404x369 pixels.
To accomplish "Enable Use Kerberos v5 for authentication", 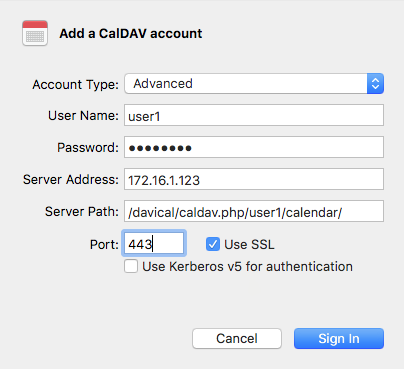I will pyautogui.click(x=131, y=266).
